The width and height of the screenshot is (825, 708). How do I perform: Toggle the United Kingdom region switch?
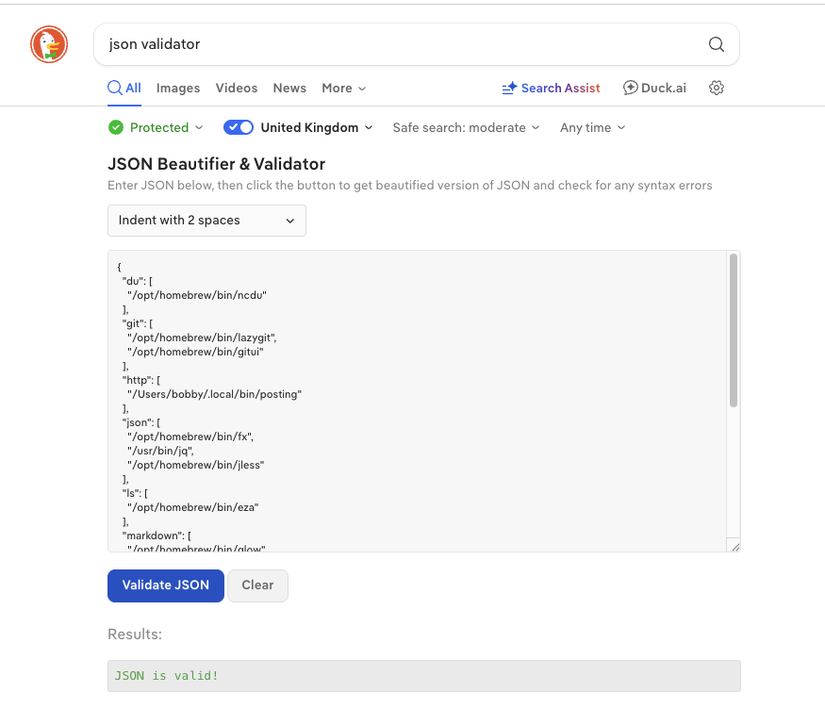click(238, 127)
